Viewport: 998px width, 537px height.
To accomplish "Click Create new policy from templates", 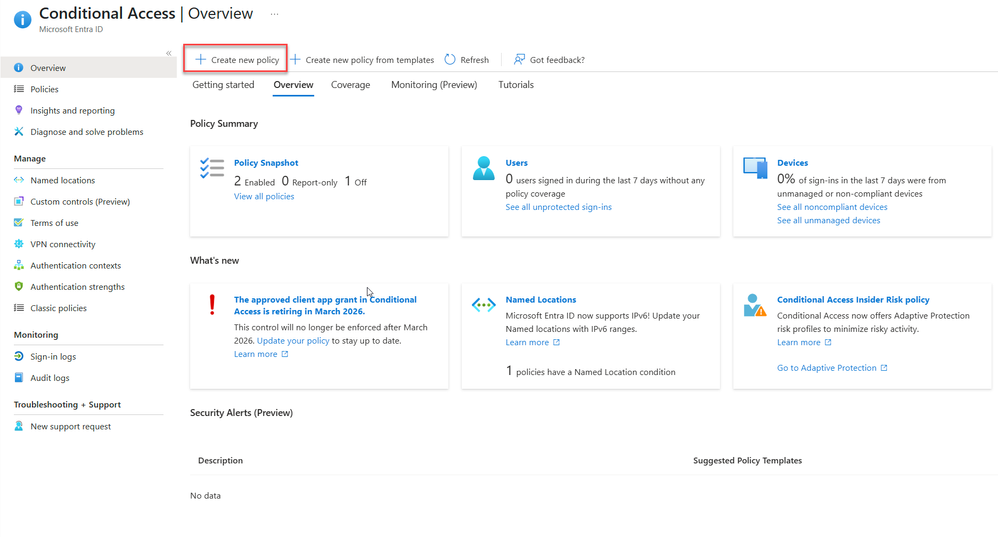I will click(x=362, y=59).
